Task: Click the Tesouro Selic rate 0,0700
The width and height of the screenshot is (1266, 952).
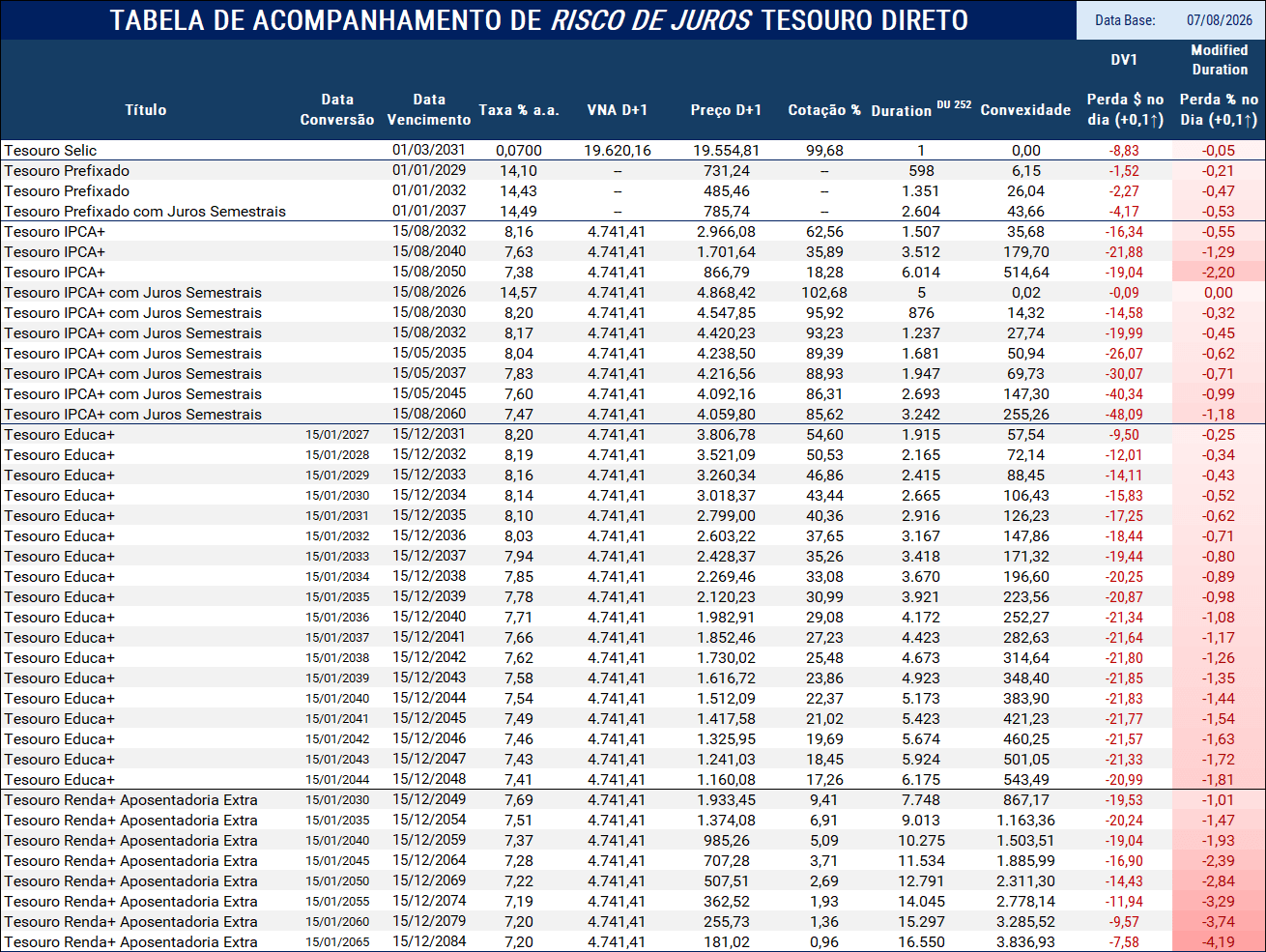Action: pyautogui.click(x=519, y=151)
